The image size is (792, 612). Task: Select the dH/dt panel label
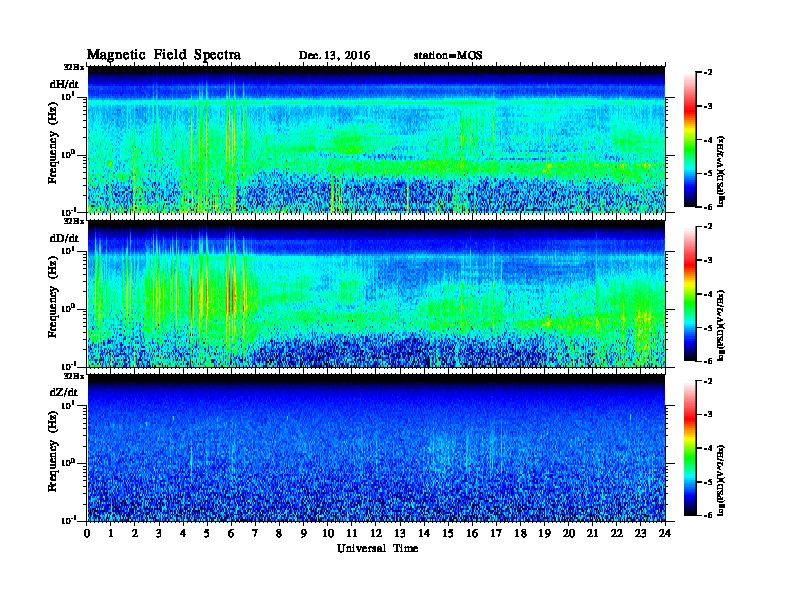(x=64, y=84)
